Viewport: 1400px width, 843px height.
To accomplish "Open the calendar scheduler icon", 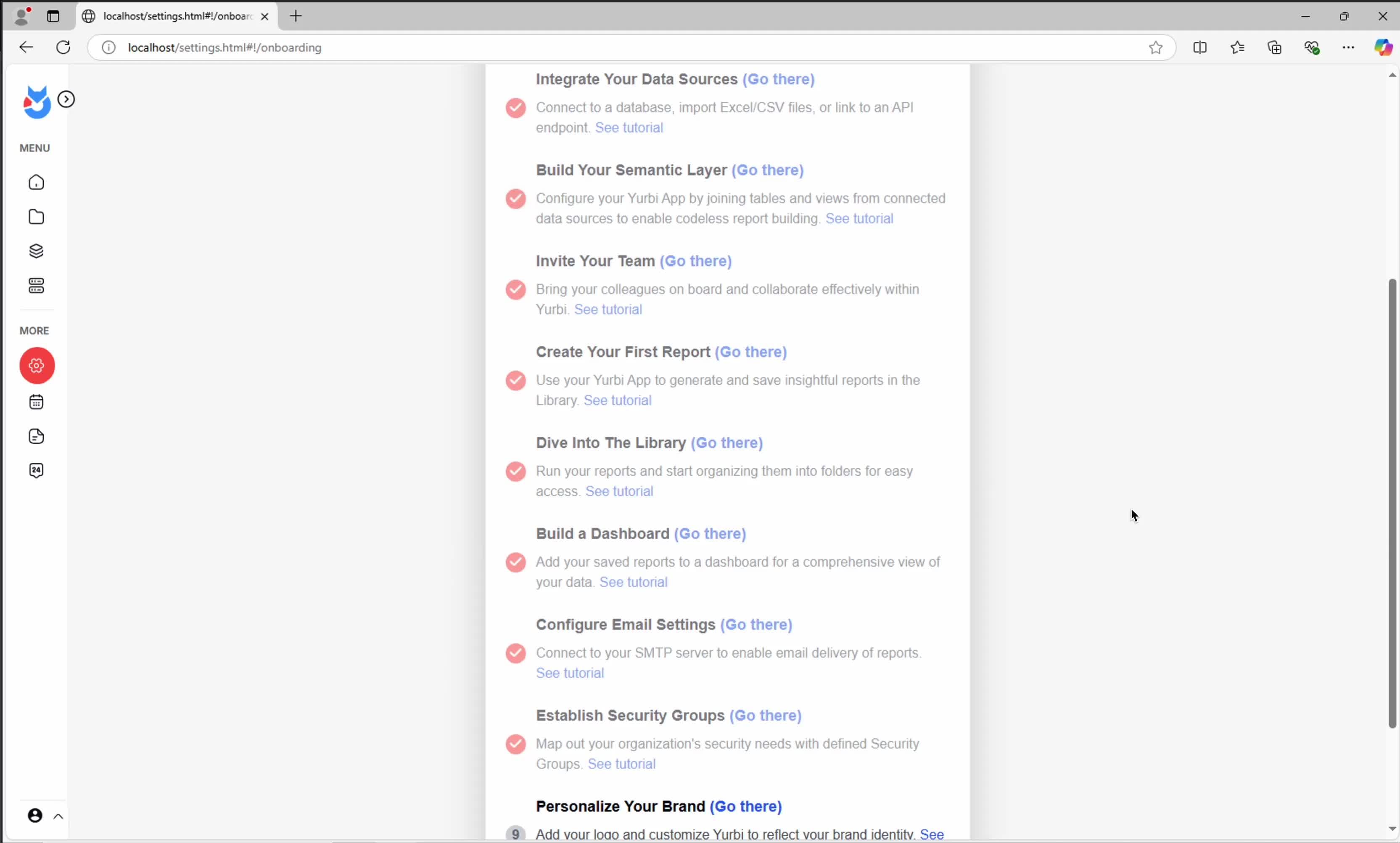I will (x=36, y=402).
